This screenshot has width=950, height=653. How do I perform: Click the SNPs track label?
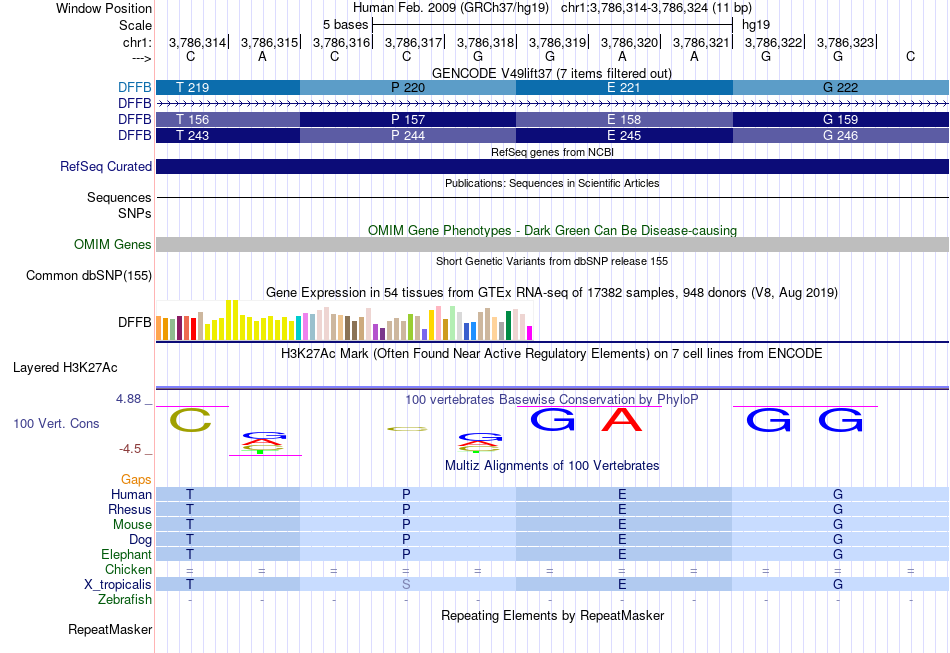tap(135, 213)
